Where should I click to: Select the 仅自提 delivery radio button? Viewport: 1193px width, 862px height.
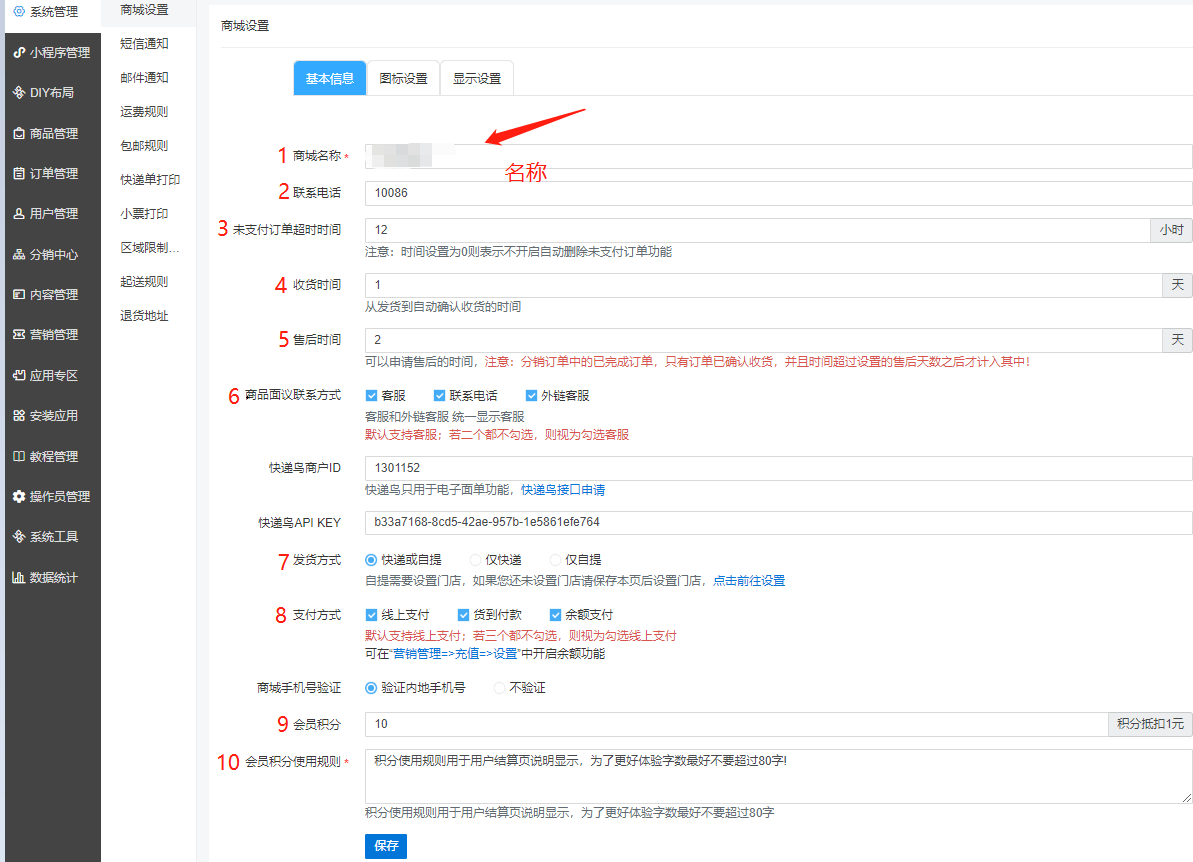(556, 560)
